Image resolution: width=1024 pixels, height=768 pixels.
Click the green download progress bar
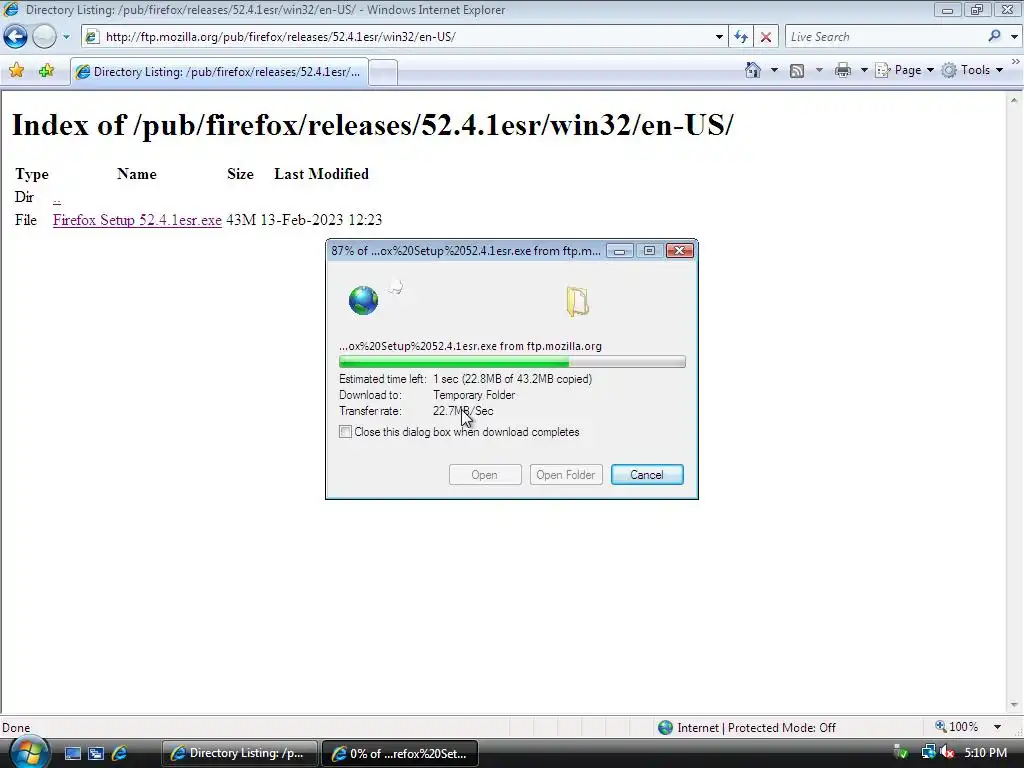pos(512,362)
